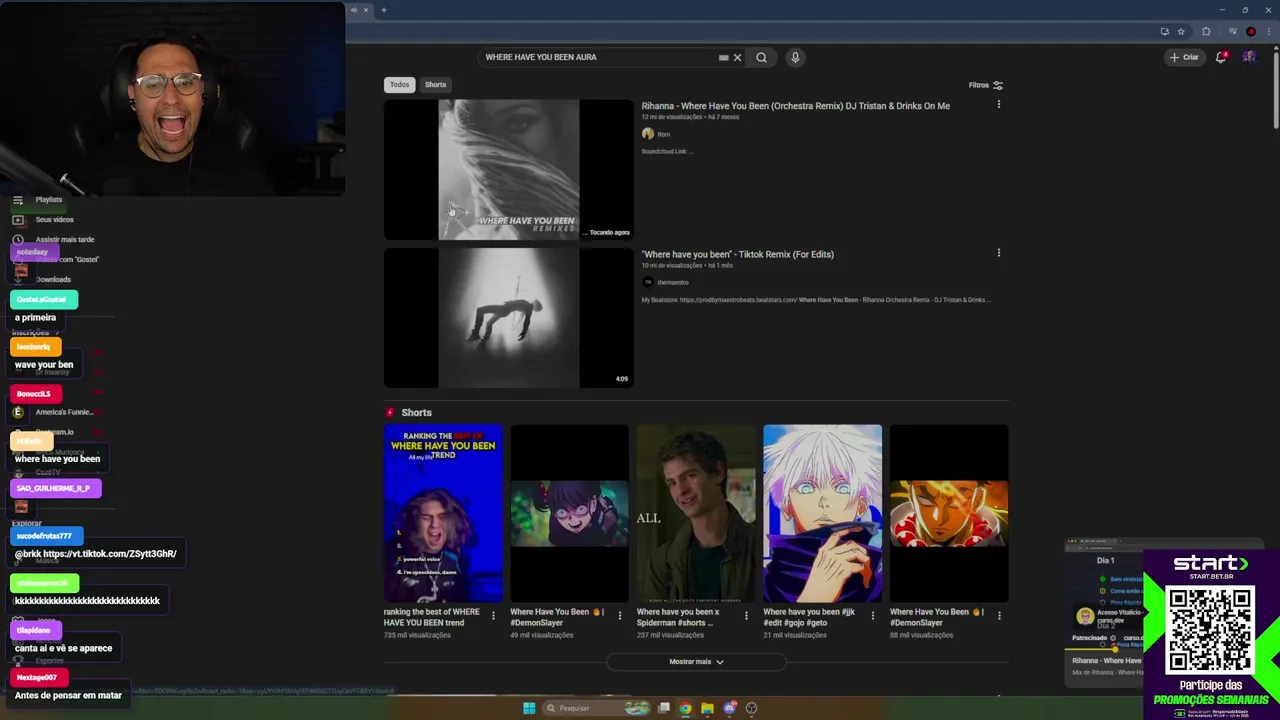Open Downloads in sidebar
This screenshot has height=720, width=1280.
coord(53,280)
